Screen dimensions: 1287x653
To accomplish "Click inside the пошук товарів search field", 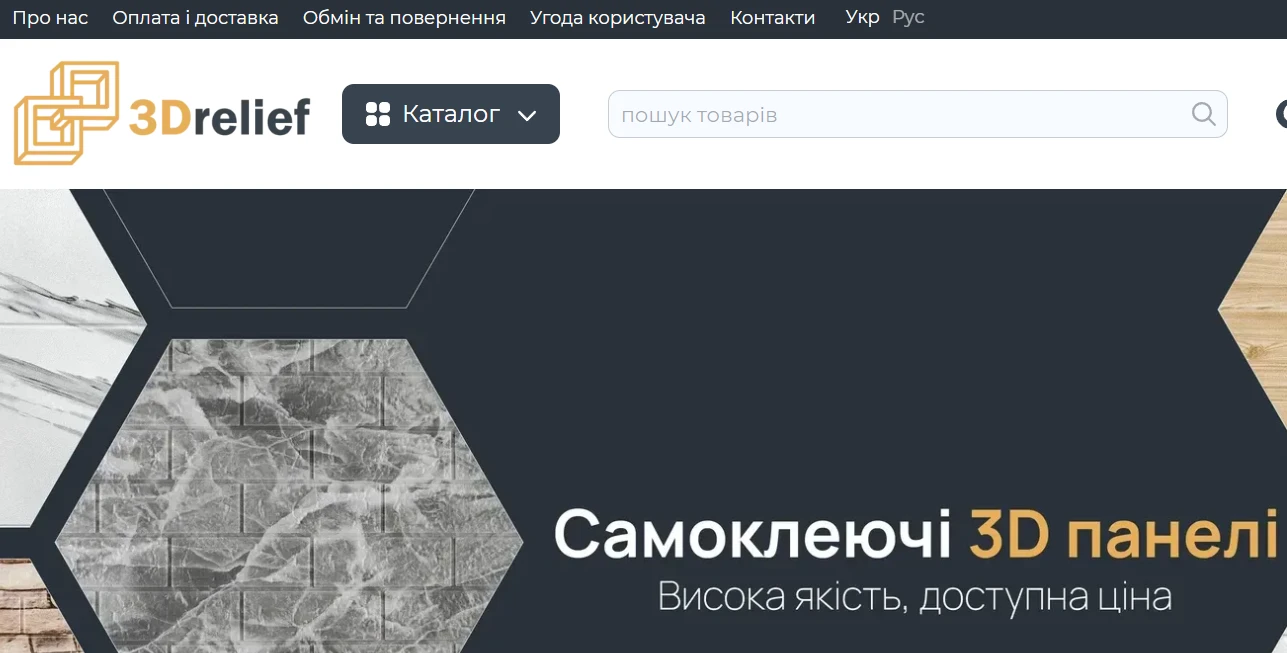I will [x=850, y=113].
